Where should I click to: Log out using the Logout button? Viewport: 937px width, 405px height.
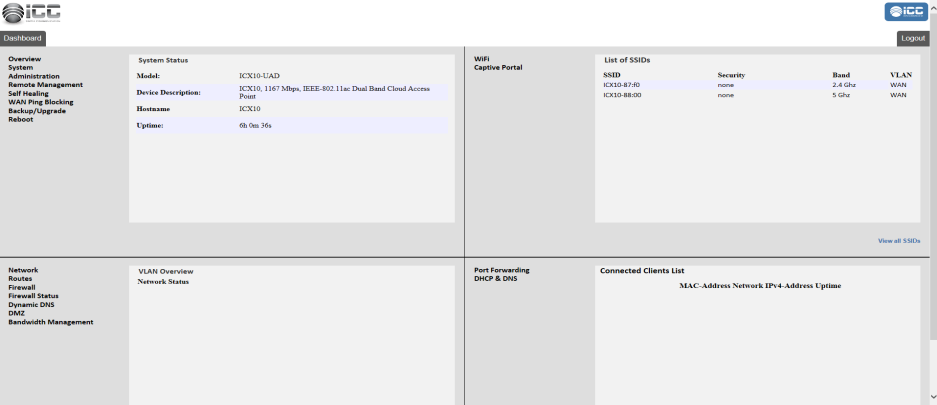pyautogui.click(x=913, y=38)
